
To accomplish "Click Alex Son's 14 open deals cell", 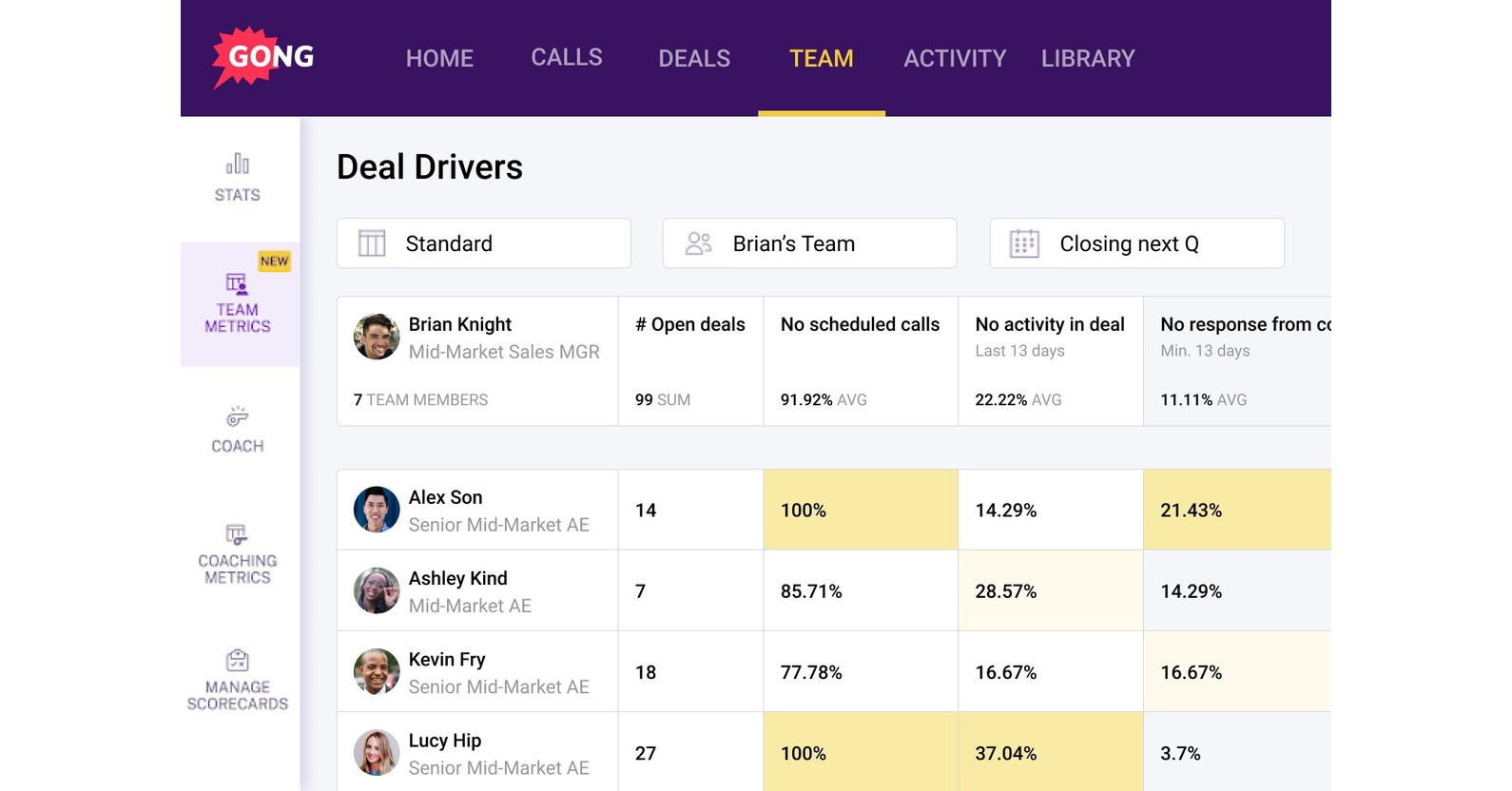I will pos(690,510).
